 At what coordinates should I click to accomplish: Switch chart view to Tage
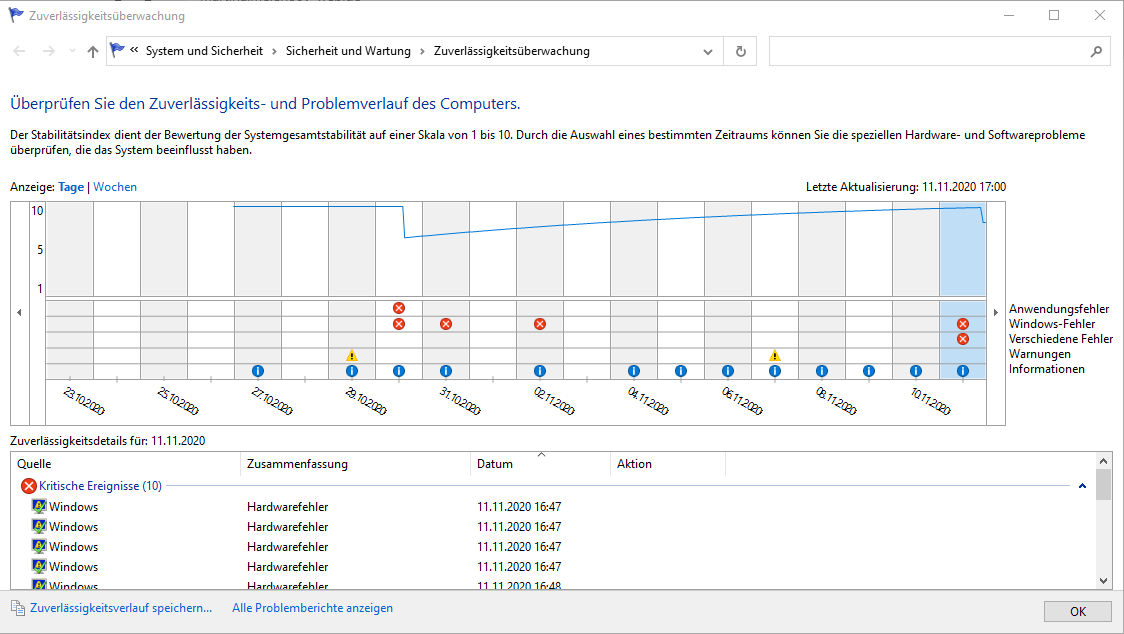click(71, 186)
